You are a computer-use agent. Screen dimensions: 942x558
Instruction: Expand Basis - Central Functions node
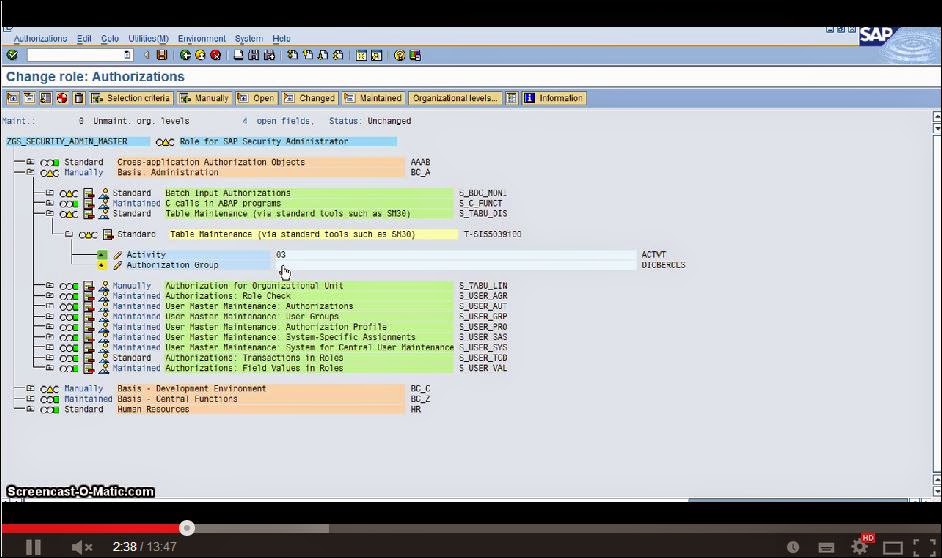(30, 399)
